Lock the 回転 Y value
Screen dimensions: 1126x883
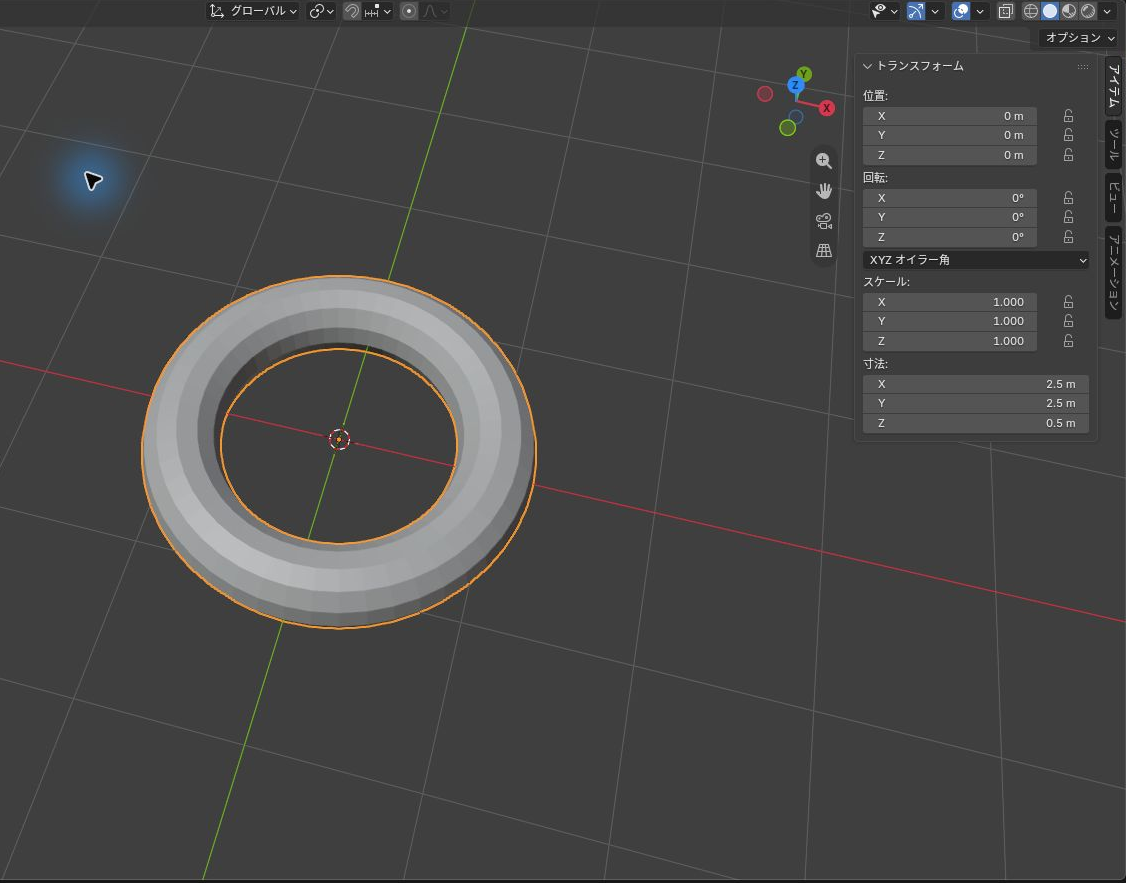pos(1069,218)
